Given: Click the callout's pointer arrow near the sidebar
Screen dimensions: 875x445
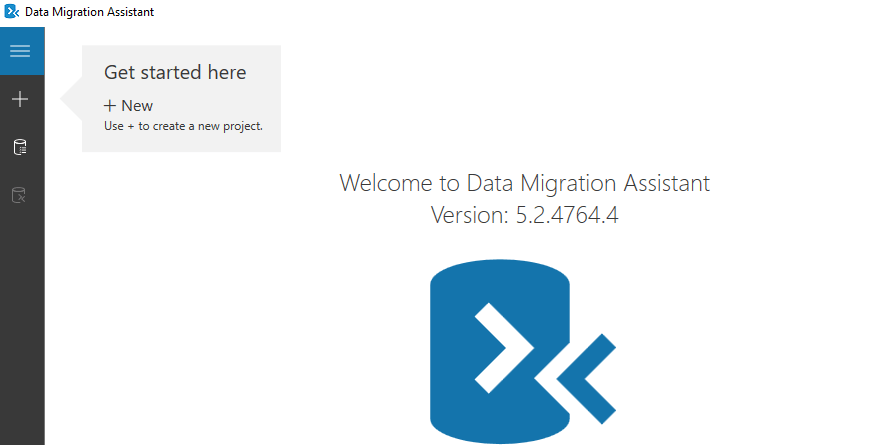Looking at the screenshot, I should 70,99.
